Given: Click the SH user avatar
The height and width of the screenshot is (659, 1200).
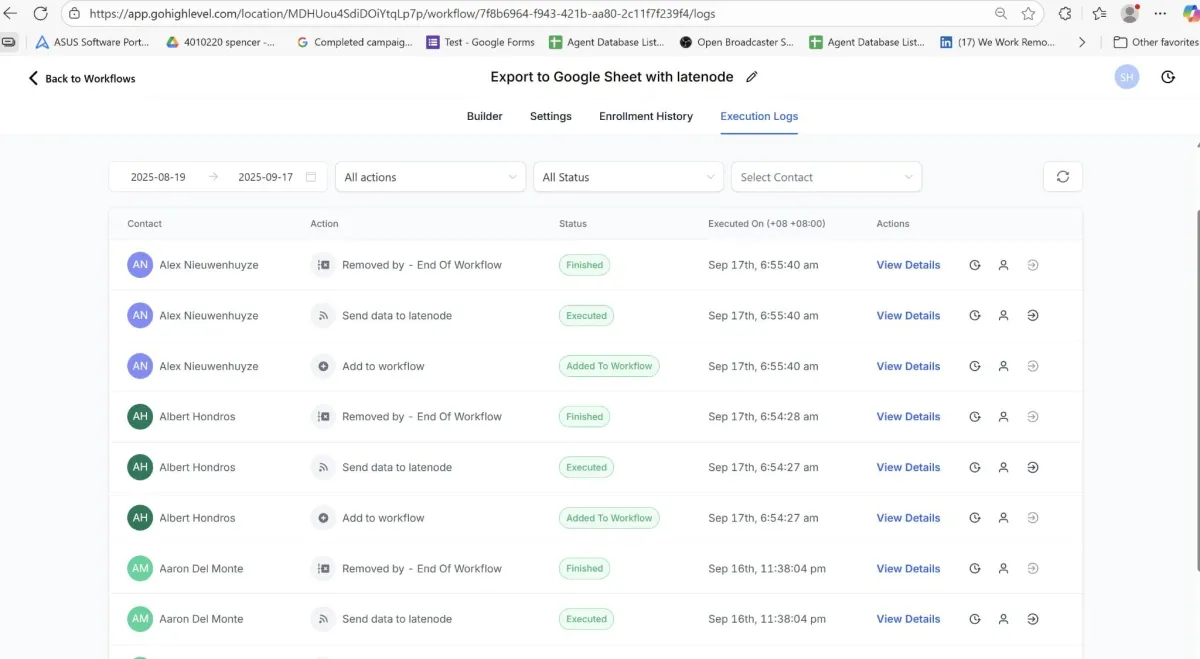Looking at the screenshot, I should click(x=1127, y=77).
